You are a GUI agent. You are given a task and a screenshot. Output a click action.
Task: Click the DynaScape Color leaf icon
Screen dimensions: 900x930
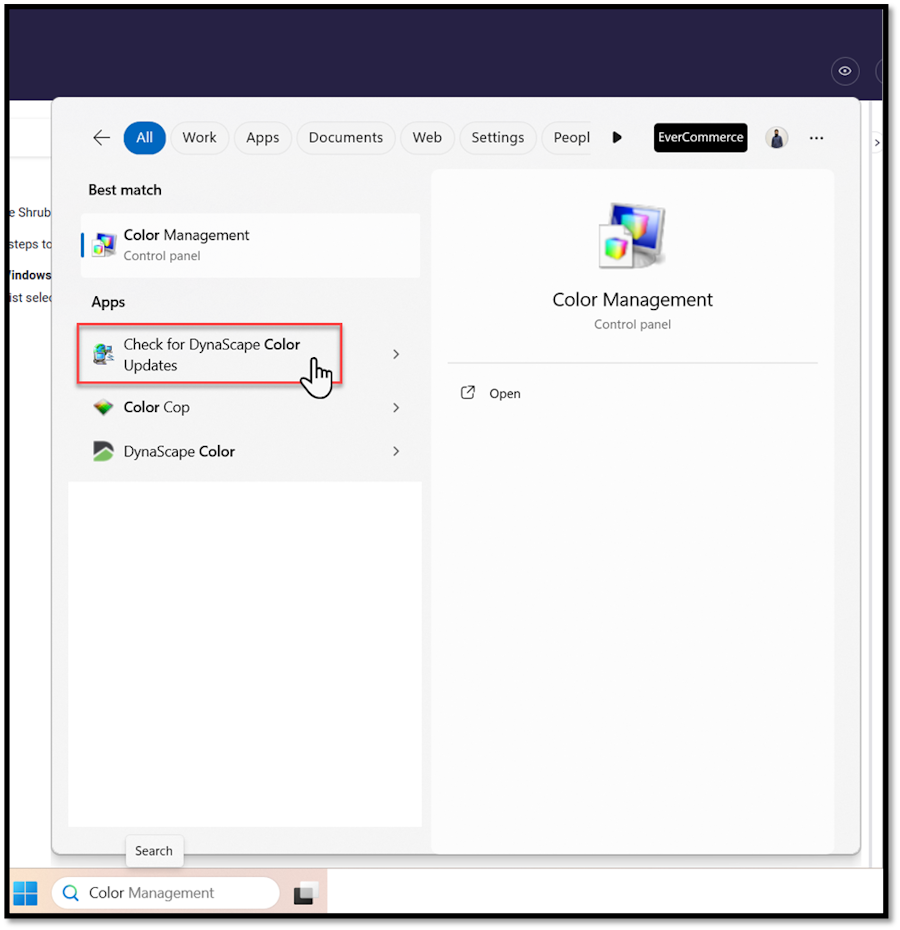(x=103, y=451)
